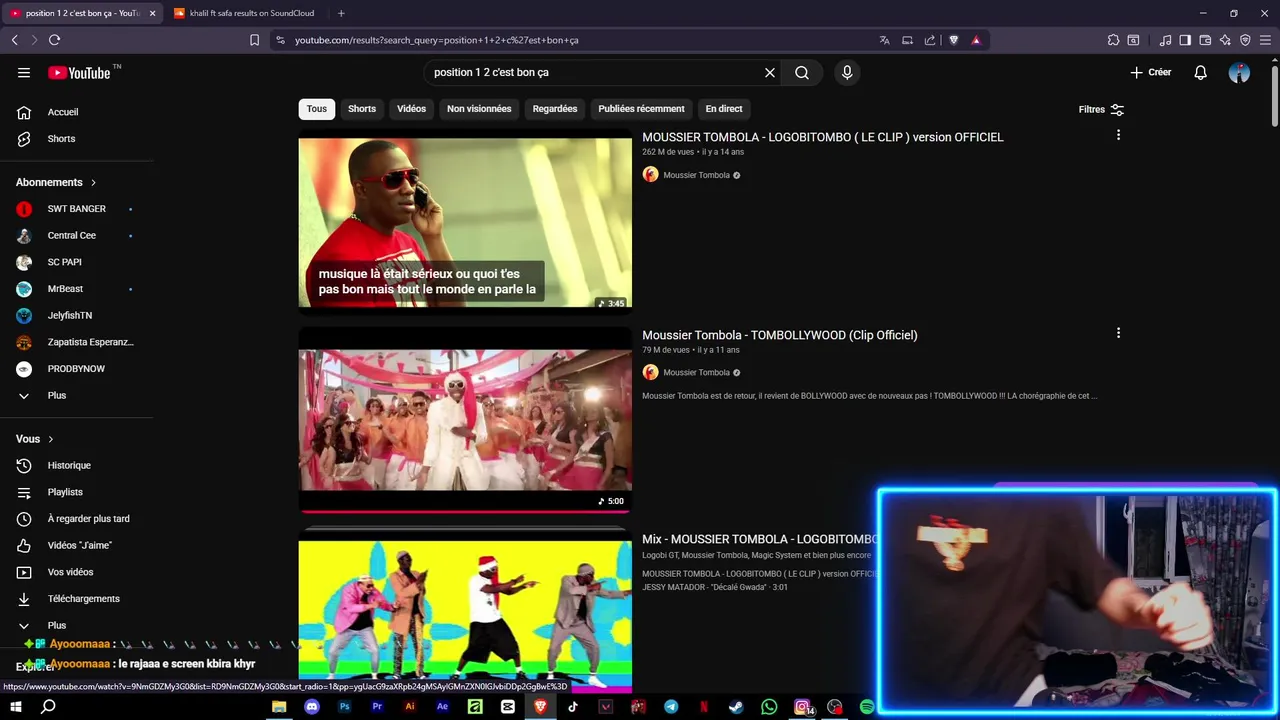
Task: Click the browser address bar URL
Action: coord(437,40)
